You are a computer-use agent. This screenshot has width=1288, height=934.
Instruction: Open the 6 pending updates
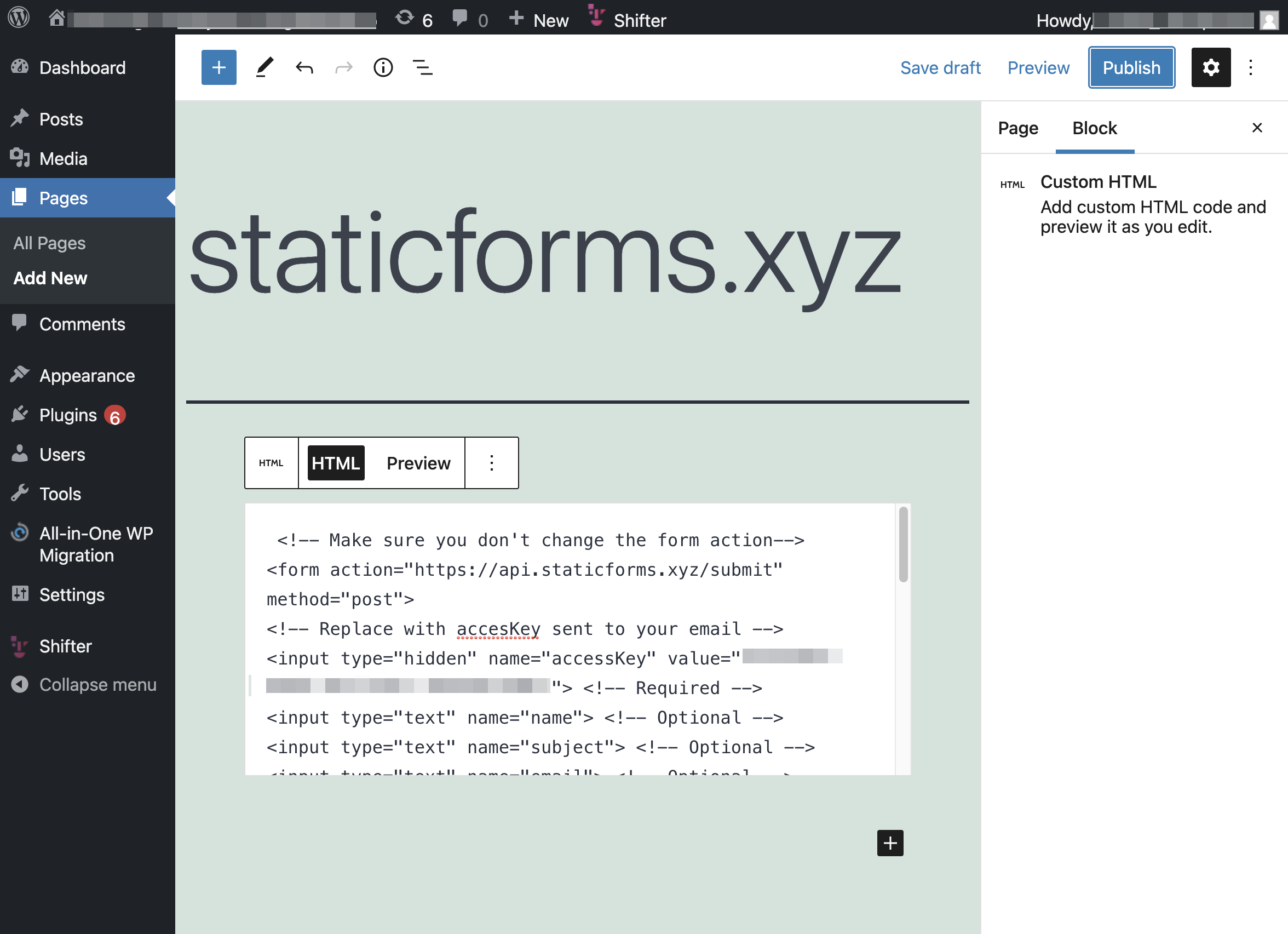point(414,19)
